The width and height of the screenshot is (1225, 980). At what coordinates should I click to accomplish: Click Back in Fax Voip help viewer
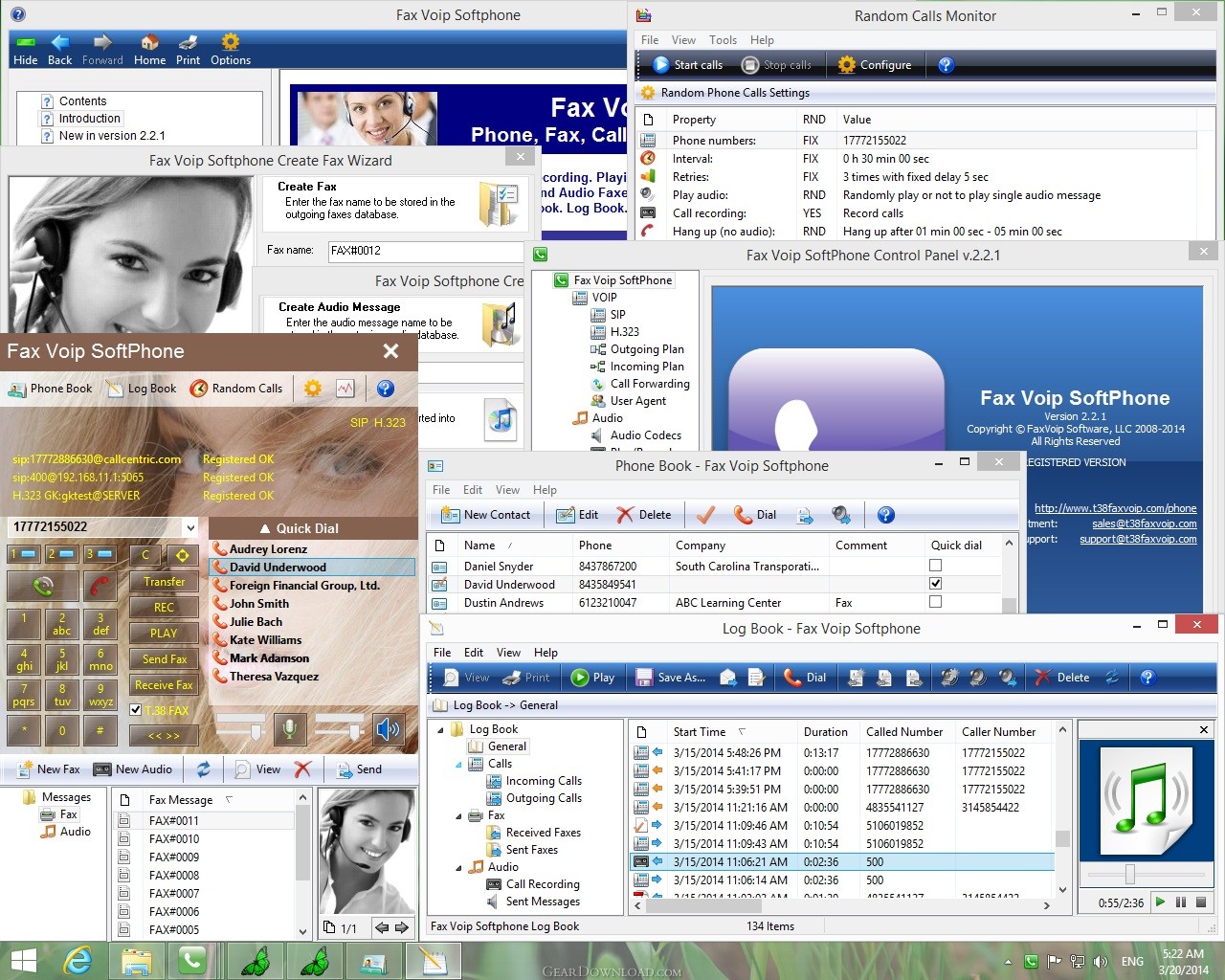click(59, 50)
